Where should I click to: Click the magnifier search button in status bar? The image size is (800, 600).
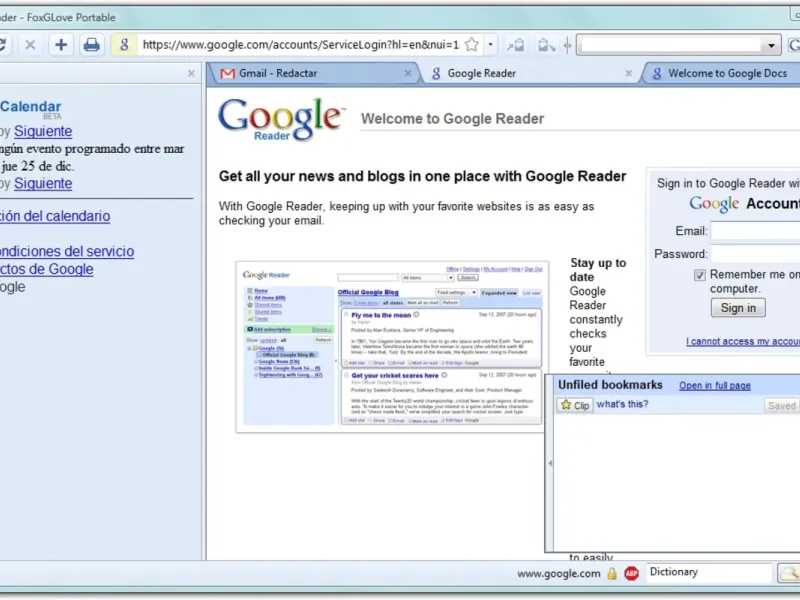click(788, 573)
